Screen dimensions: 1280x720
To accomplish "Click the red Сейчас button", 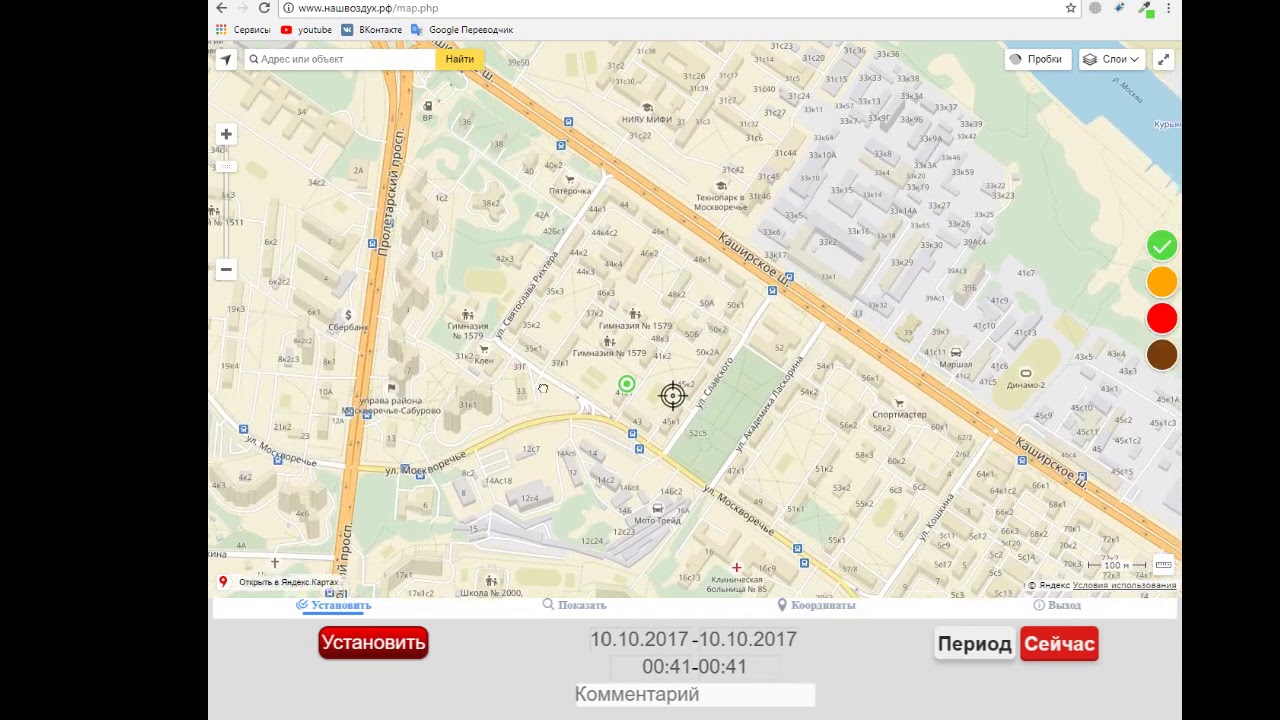I will [x=1059, y=644].
